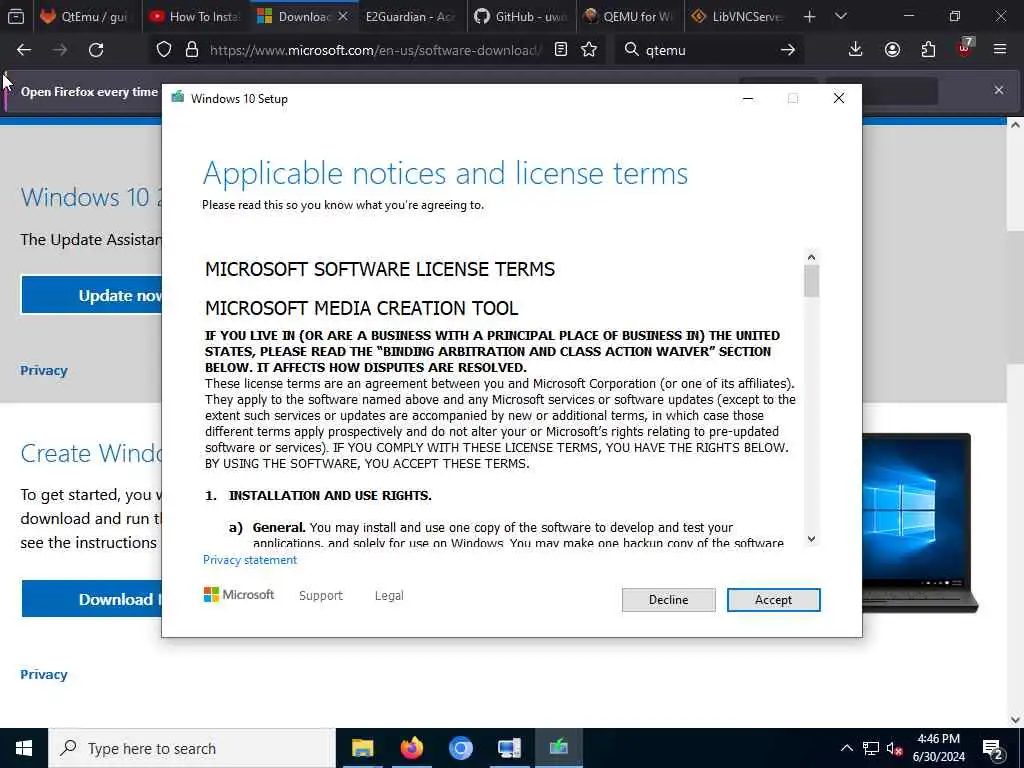Click the browser page scrollbar up arrow

1016,124
